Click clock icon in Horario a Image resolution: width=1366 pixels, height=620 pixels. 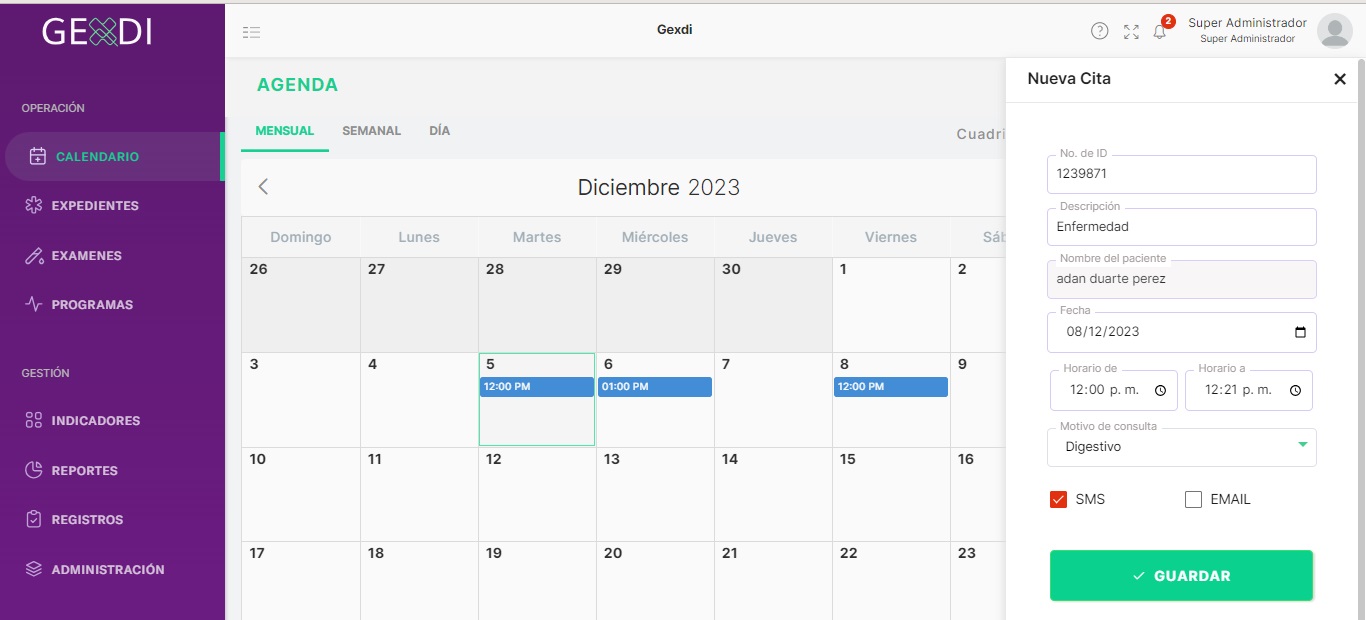coord(1295,391)
